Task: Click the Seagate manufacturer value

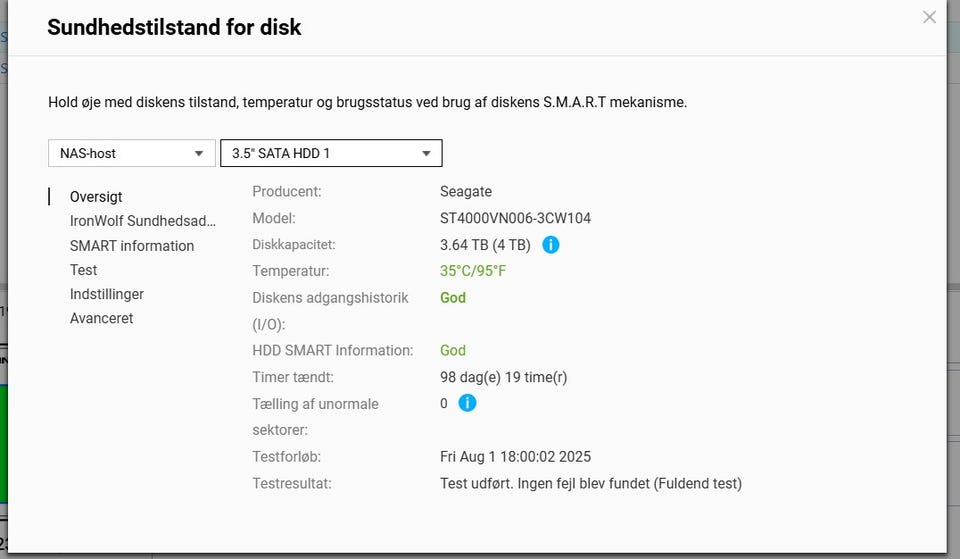Action: pos(466,191)
